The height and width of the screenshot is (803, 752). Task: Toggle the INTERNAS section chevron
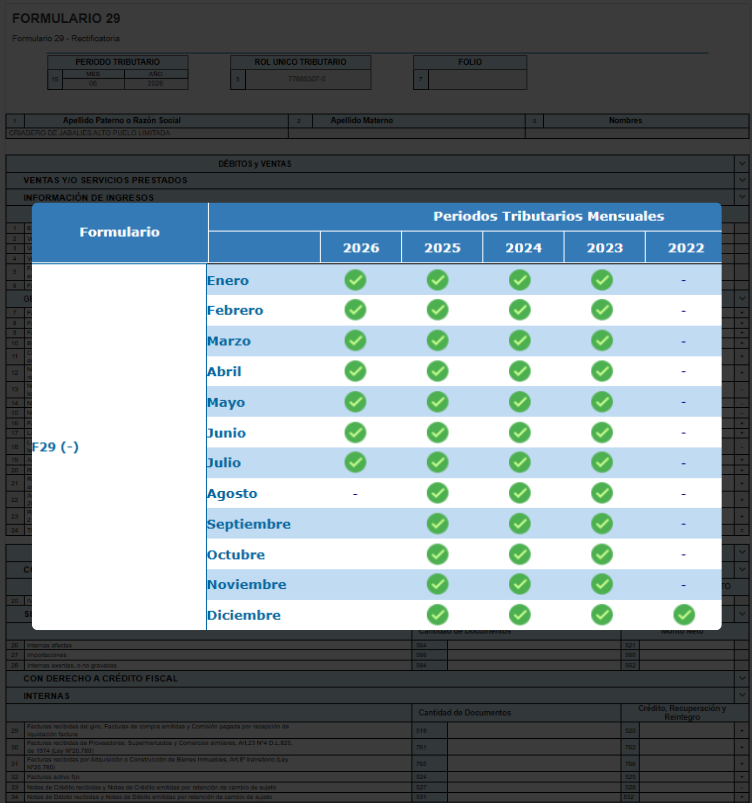(742, 695)
